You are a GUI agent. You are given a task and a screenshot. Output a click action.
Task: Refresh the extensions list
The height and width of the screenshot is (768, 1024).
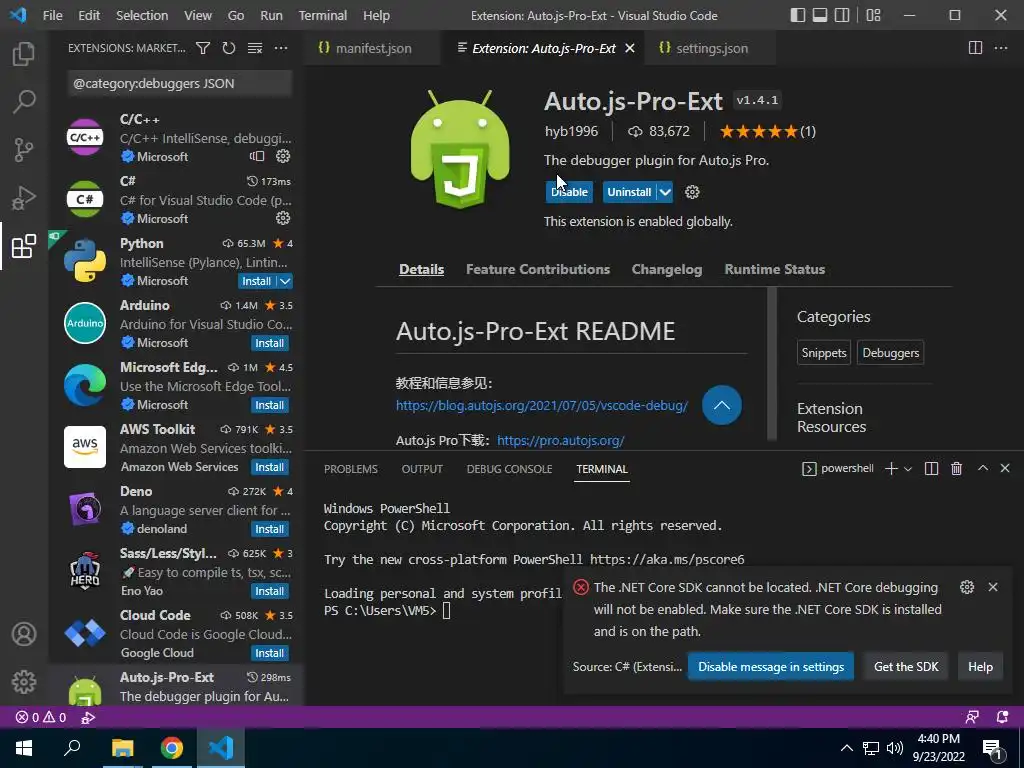coord(229,48)
